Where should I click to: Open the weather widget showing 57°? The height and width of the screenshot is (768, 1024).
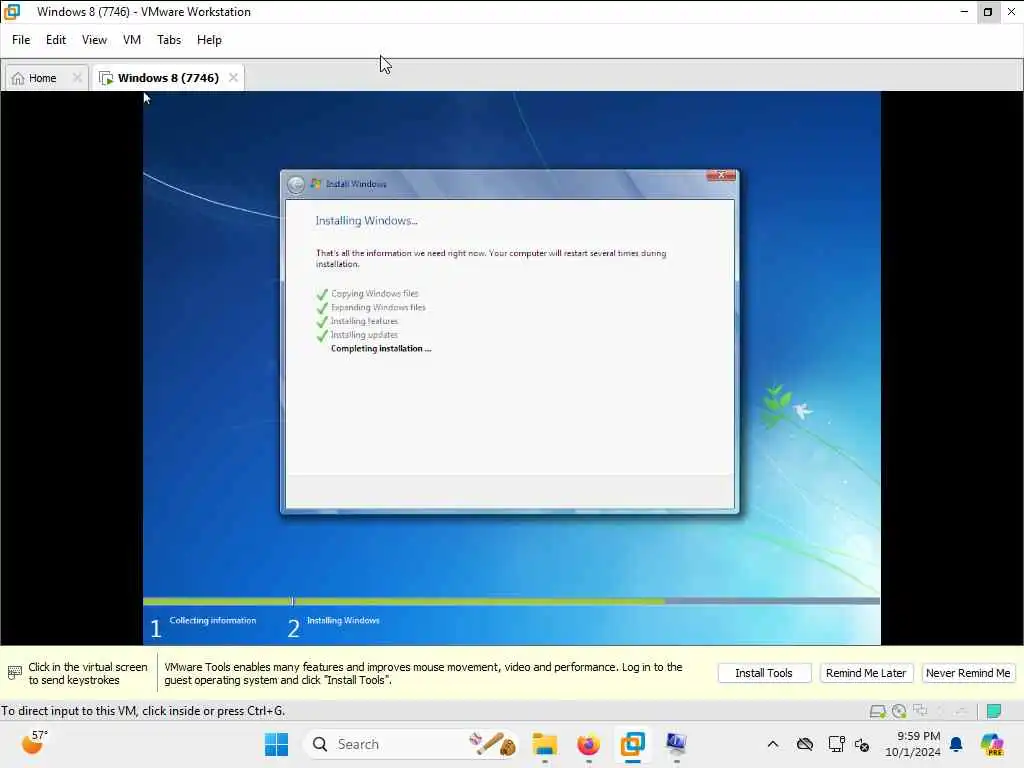[x=34, y=742]
